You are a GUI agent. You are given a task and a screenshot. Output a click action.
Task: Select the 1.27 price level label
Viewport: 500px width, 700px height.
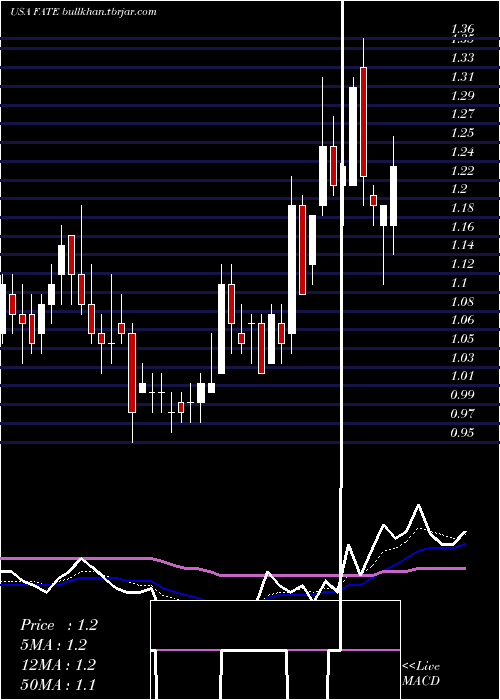click(x=462, y=114)
